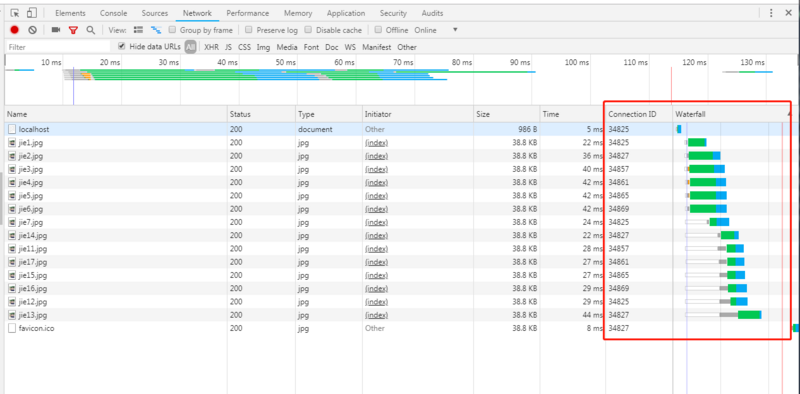Image resolution: width=800 pixels, height=394 pixels.
Task: Select the jie14.jpg request
Action: click(402, 236)
